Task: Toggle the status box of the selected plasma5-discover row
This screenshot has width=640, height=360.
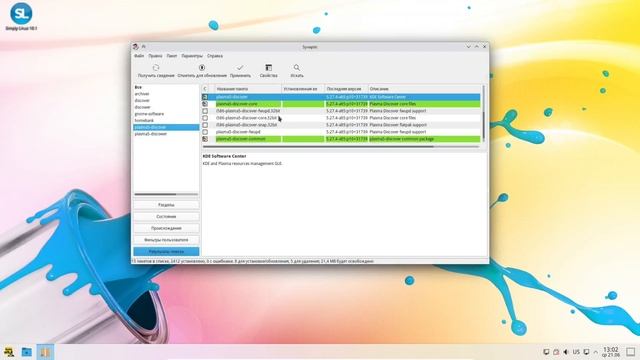Action: (205, 97)
